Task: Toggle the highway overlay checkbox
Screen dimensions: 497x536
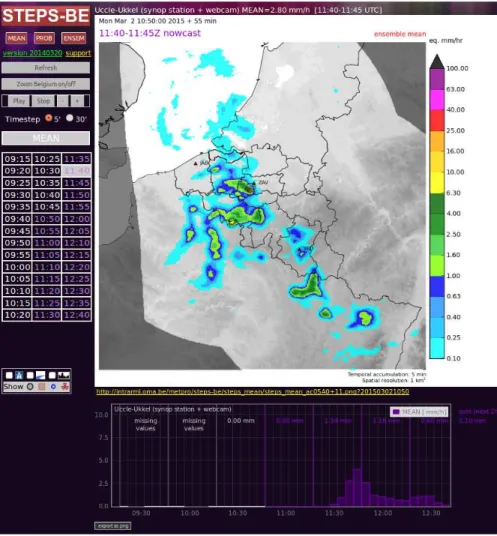Action: click(x=9, y=375)
